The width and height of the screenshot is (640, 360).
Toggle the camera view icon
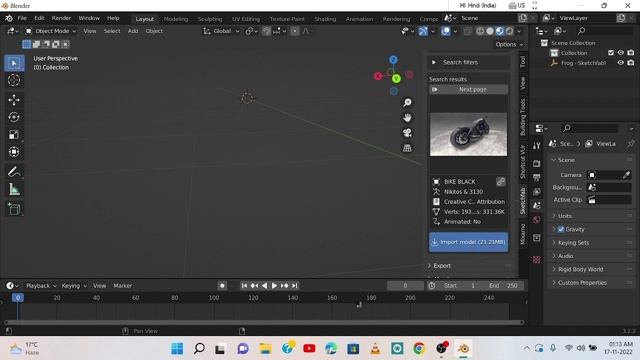407,133
